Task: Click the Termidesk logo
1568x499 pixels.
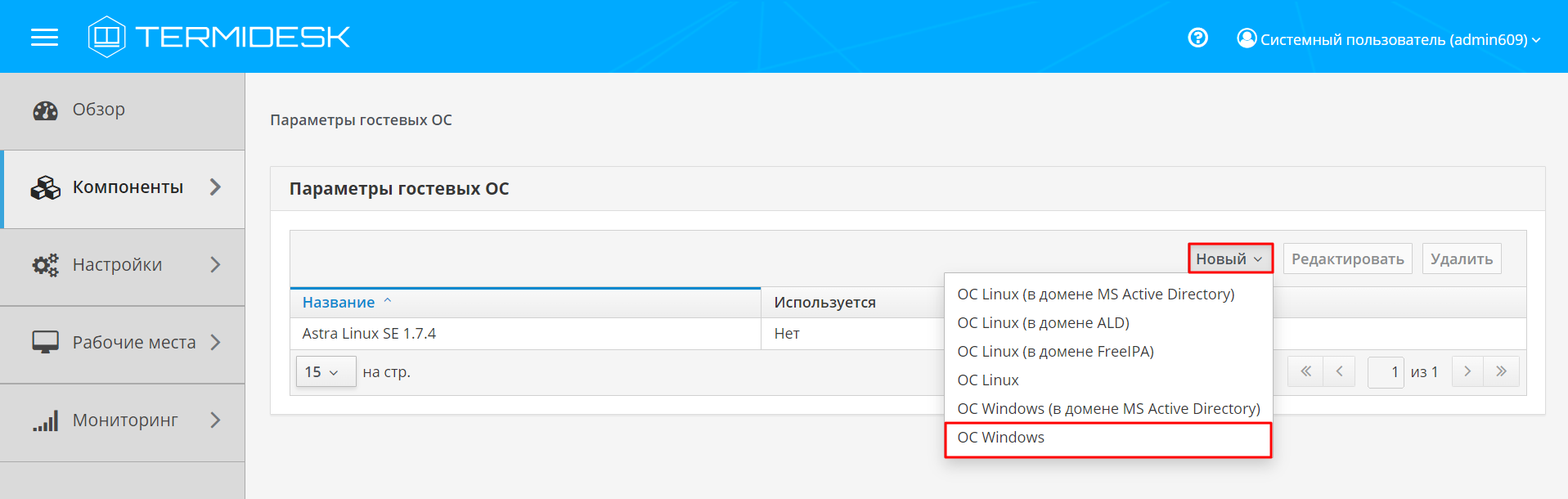Action: coord(218,37)
